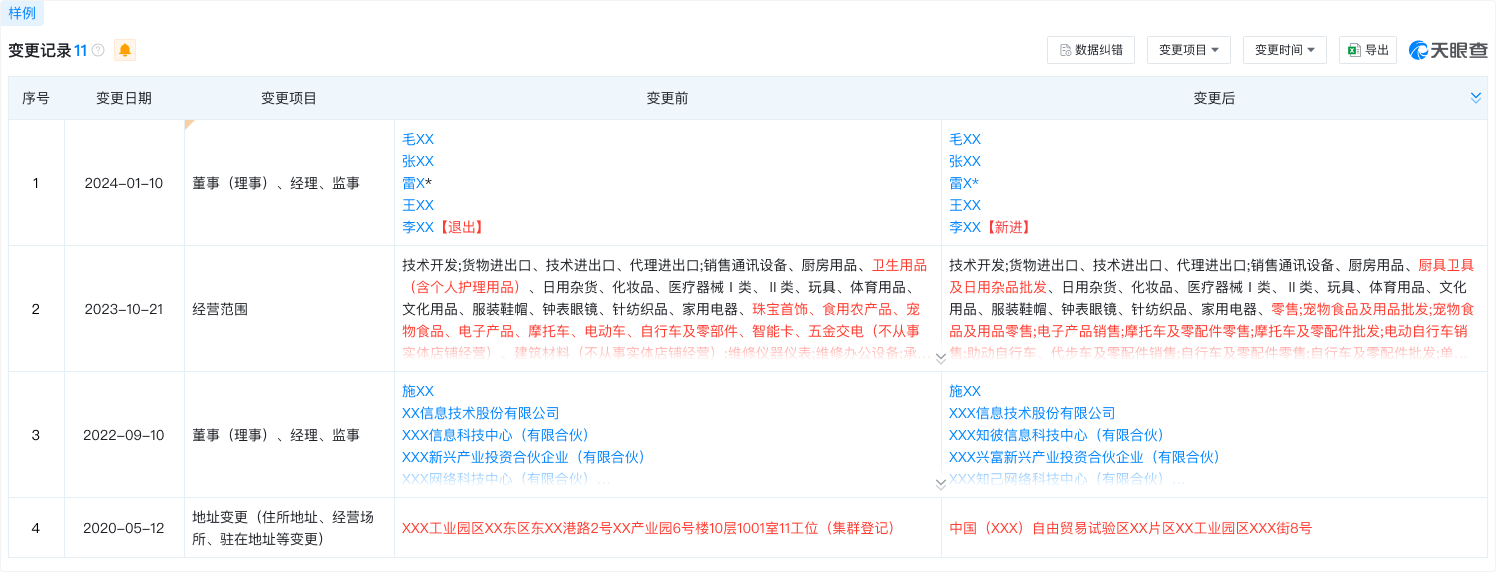Image resolution: width=1496 pixels, height=572 pixels.
Task: Click the 变更项目 column header
Action: tap(289, 98)
